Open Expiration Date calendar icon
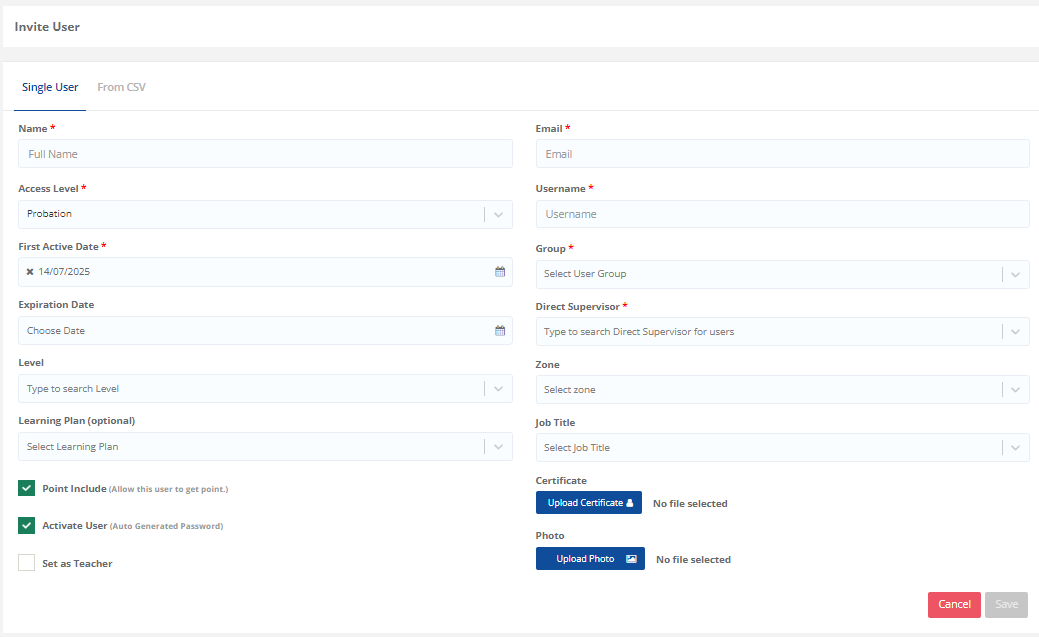1039x637 pixels. [x=500, y=331]
